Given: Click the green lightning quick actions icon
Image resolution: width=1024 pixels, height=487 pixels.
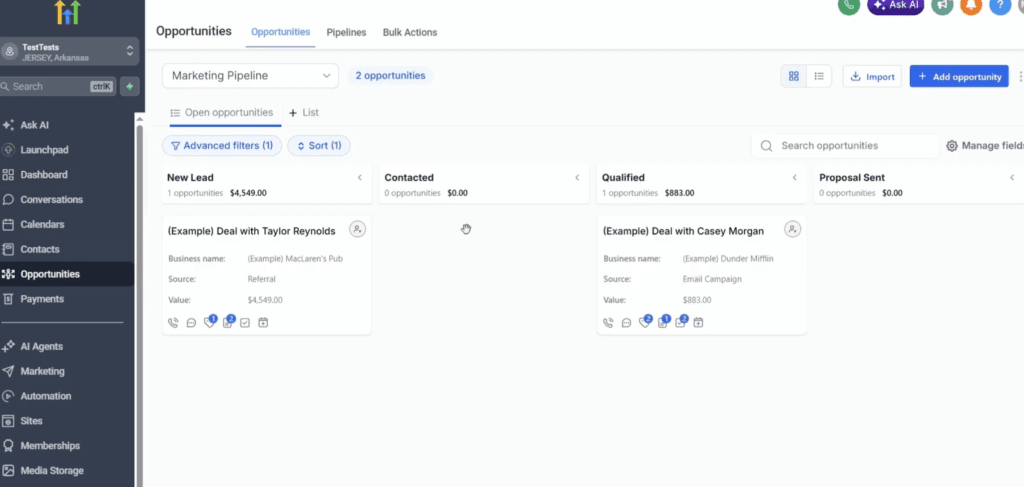Looking at the screenshot, I should tap(130, 86).
